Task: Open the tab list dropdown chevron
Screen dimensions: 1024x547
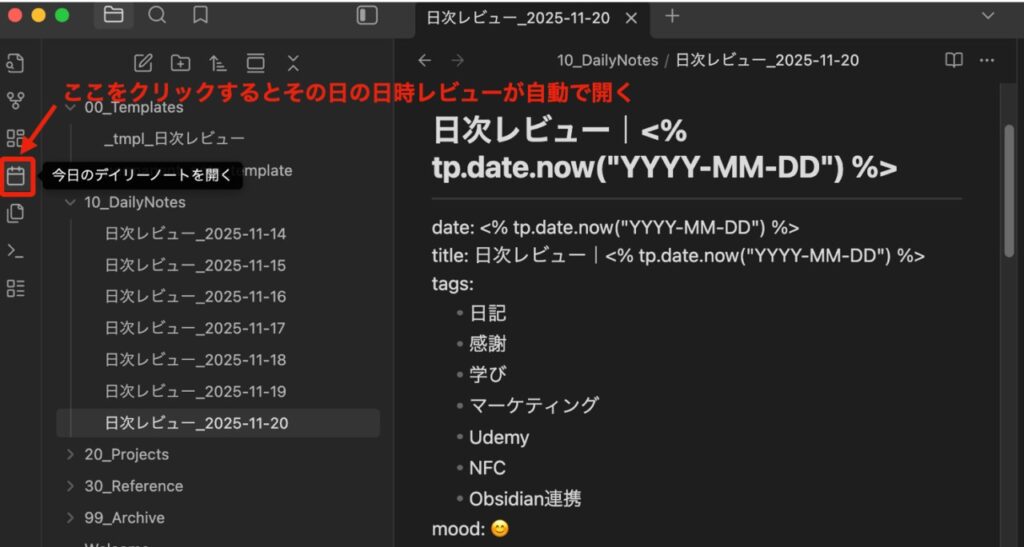Action: [988, 15]
